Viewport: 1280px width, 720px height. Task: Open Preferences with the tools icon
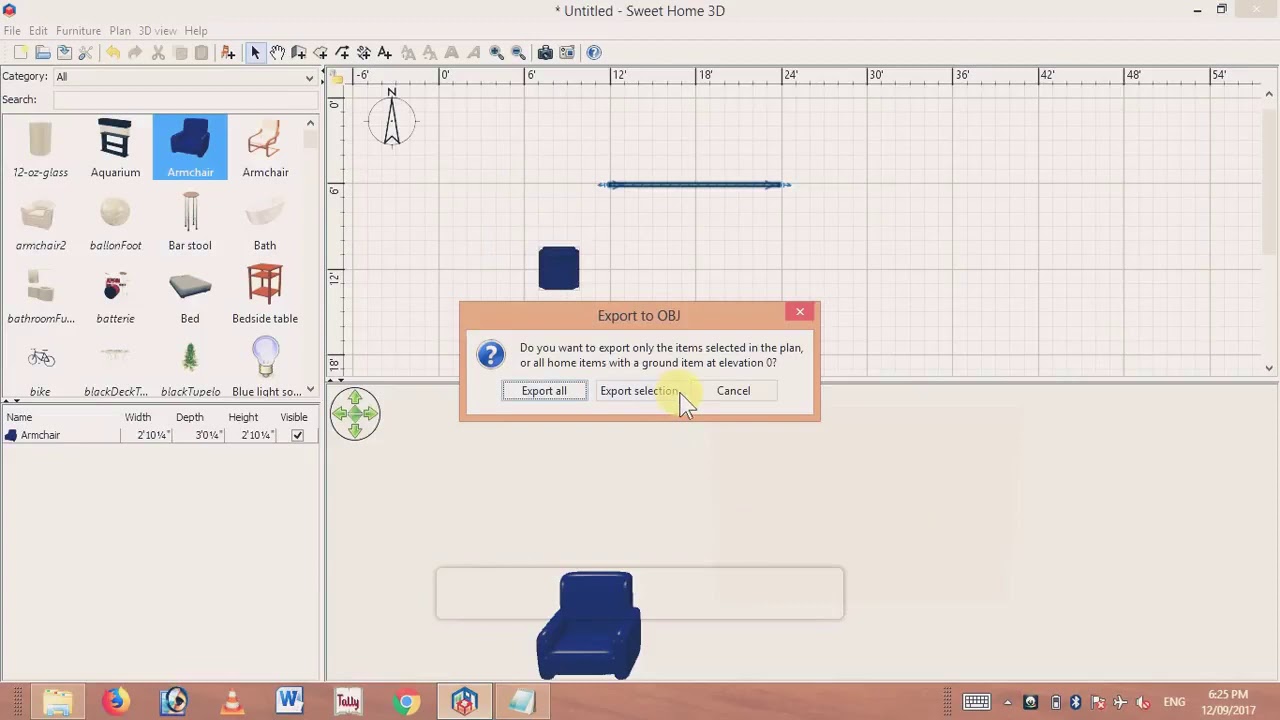[x=86, y=53]
